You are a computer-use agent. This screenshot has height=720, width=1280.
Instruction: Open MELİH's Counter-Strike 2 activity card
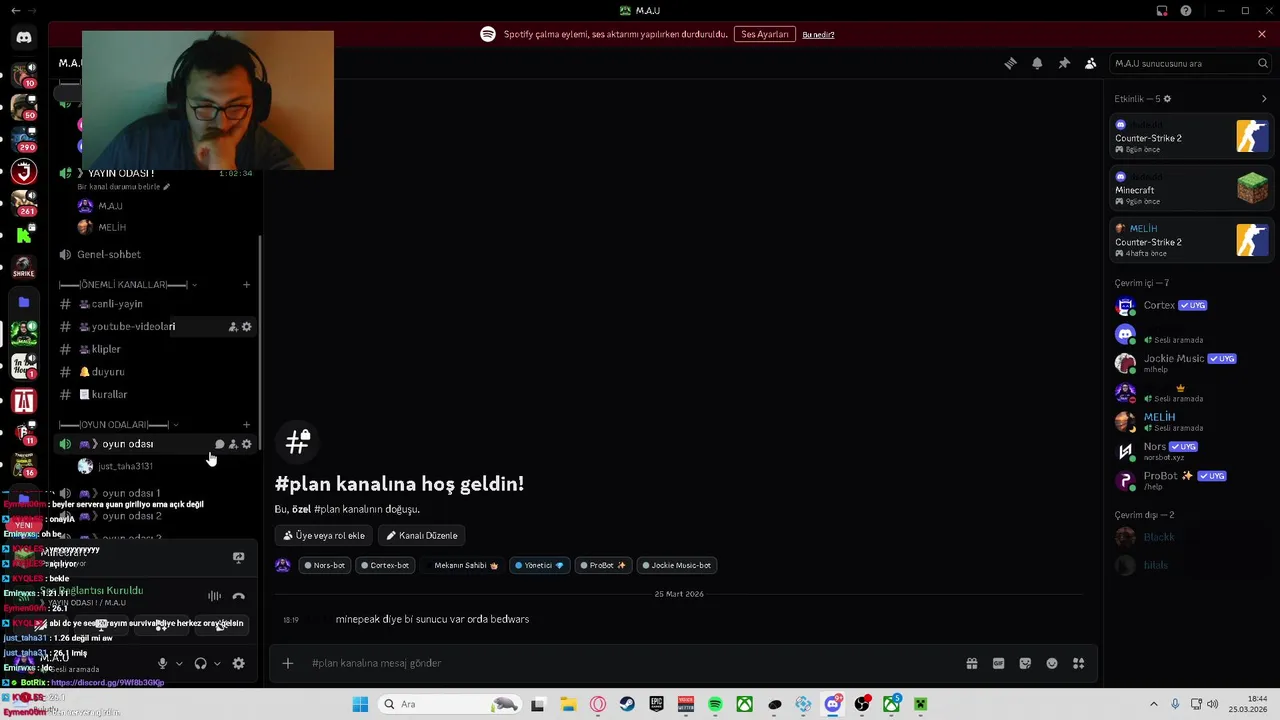point(1192,239)
